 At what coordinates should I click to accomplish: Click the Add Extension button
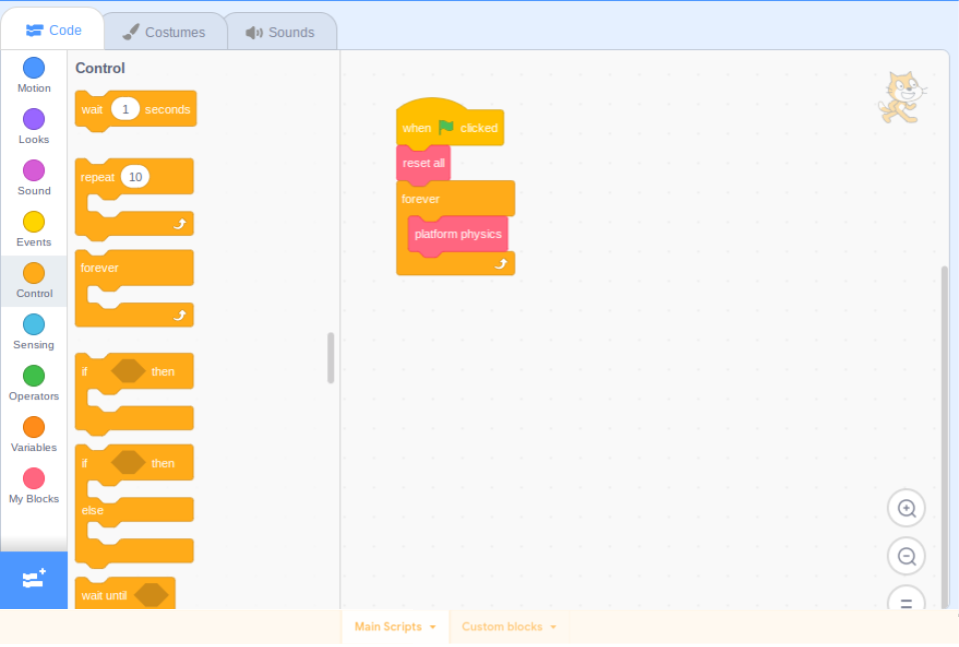point(33,578)
